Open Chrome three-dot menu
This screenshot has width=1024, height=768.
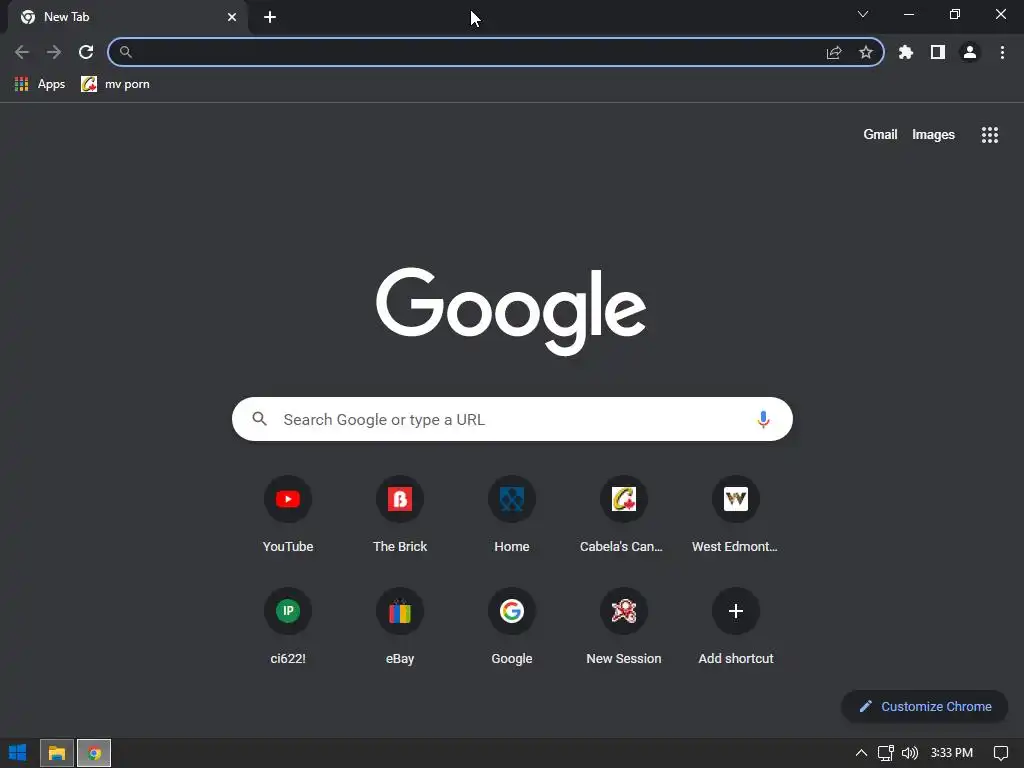tap(1002, 52)
